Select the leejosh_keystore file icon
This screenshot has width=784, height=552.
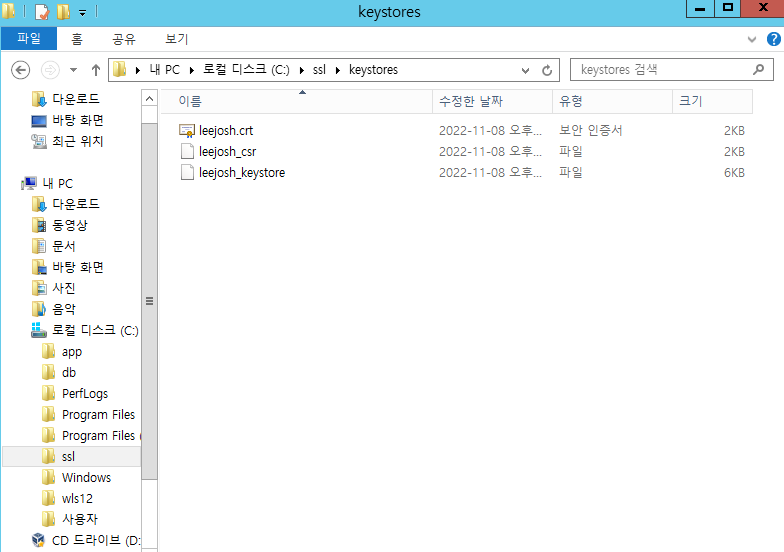click(187, 172)
